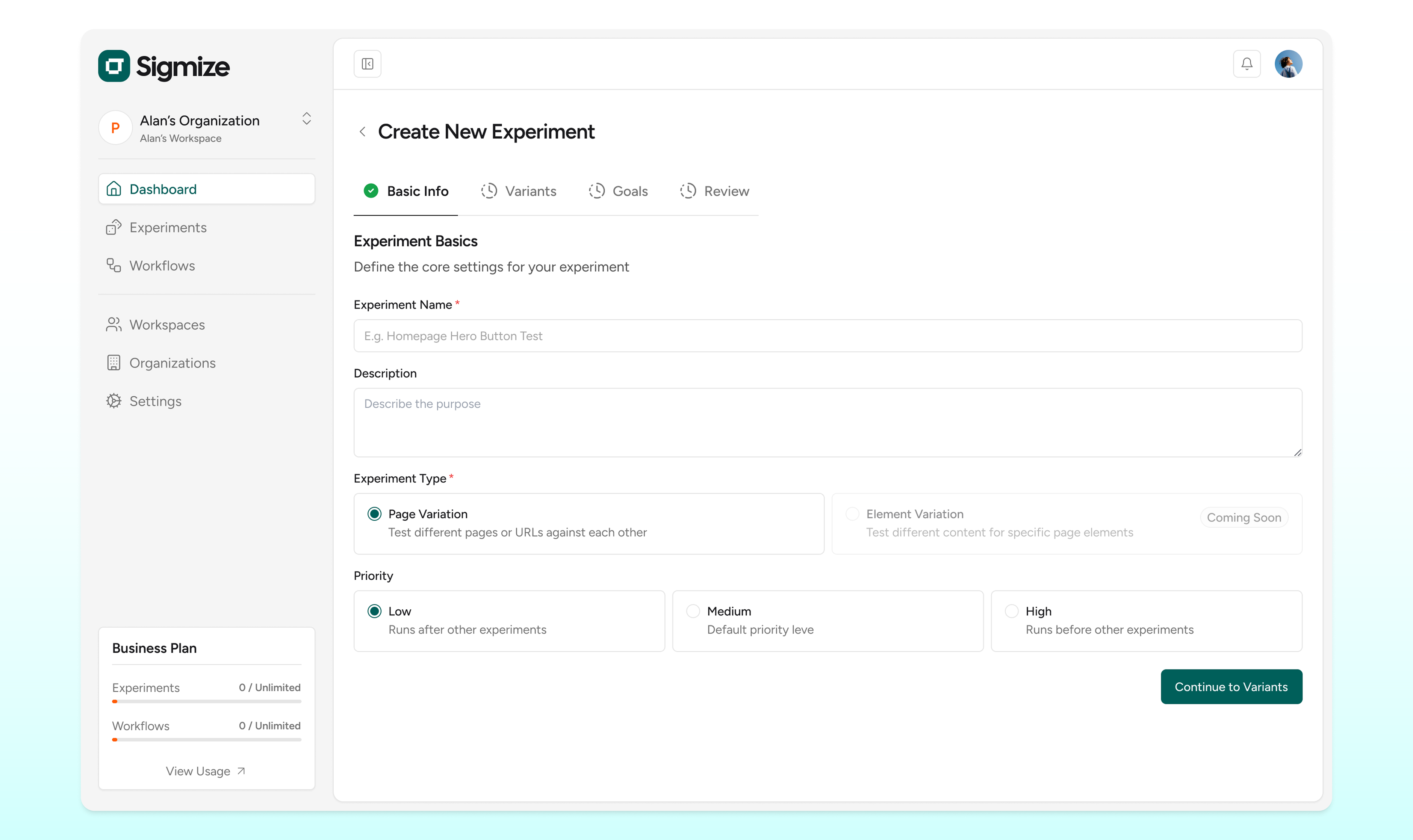Open Experiments in the sidebar

(168, 228)
